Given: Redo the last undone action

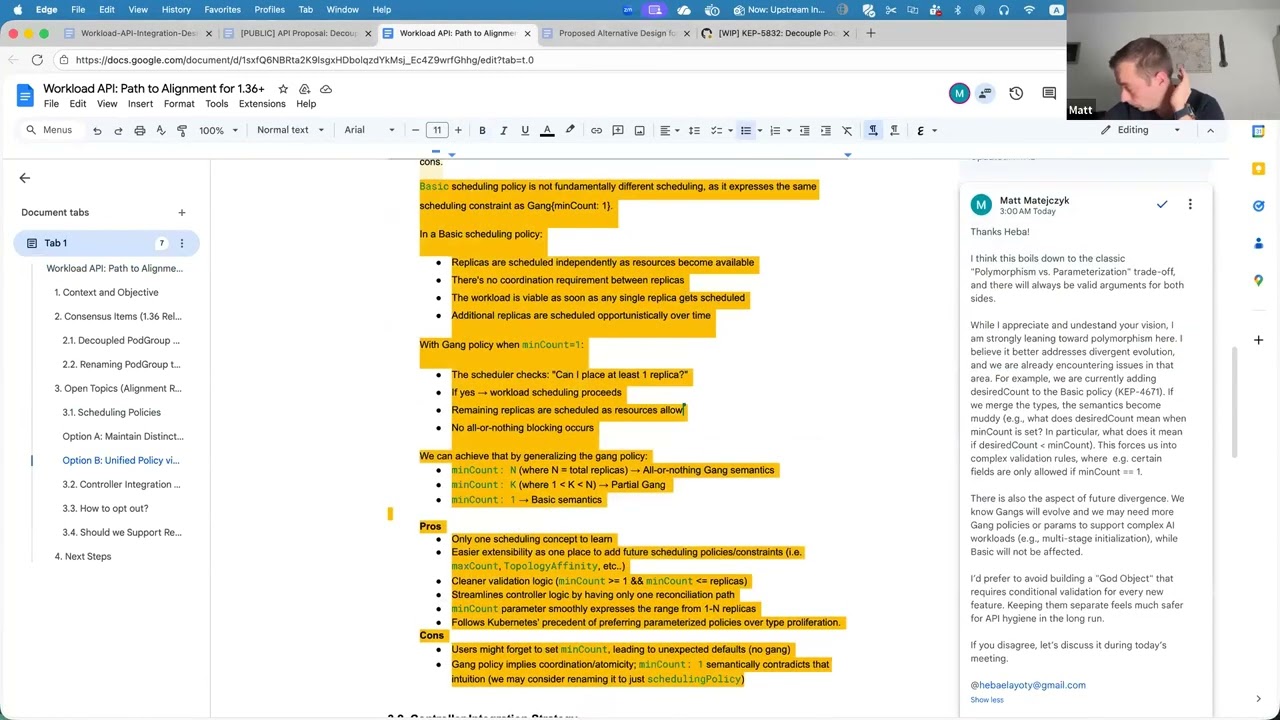Looking at the screenshot, I should (118, 130).
